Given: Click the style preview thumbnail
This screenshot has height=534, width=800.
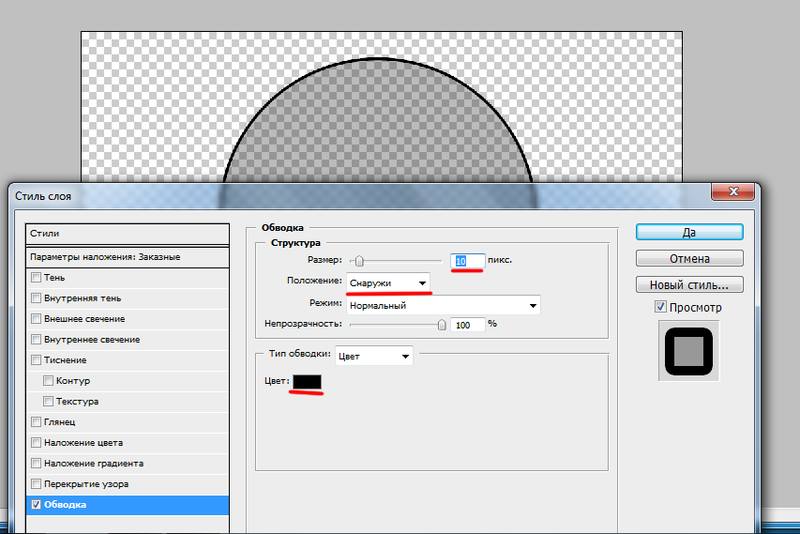Looking at the screenshot, I should pyautogui.click(x=689, y=351).
